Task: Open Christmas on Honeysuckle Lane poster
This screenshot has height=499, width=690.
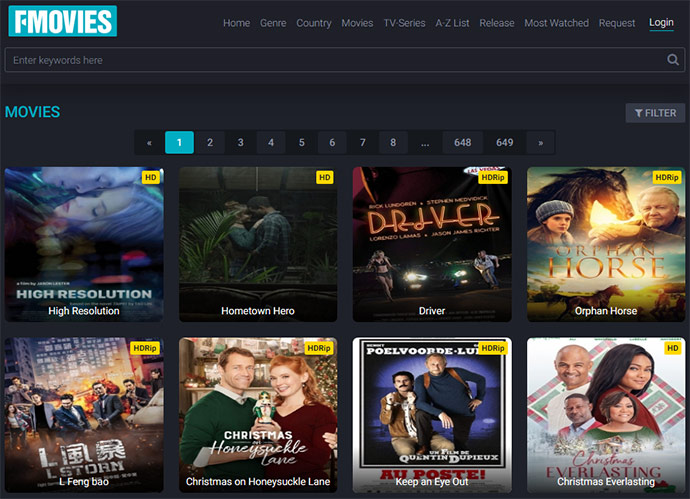Action: [x=258, y=415]
